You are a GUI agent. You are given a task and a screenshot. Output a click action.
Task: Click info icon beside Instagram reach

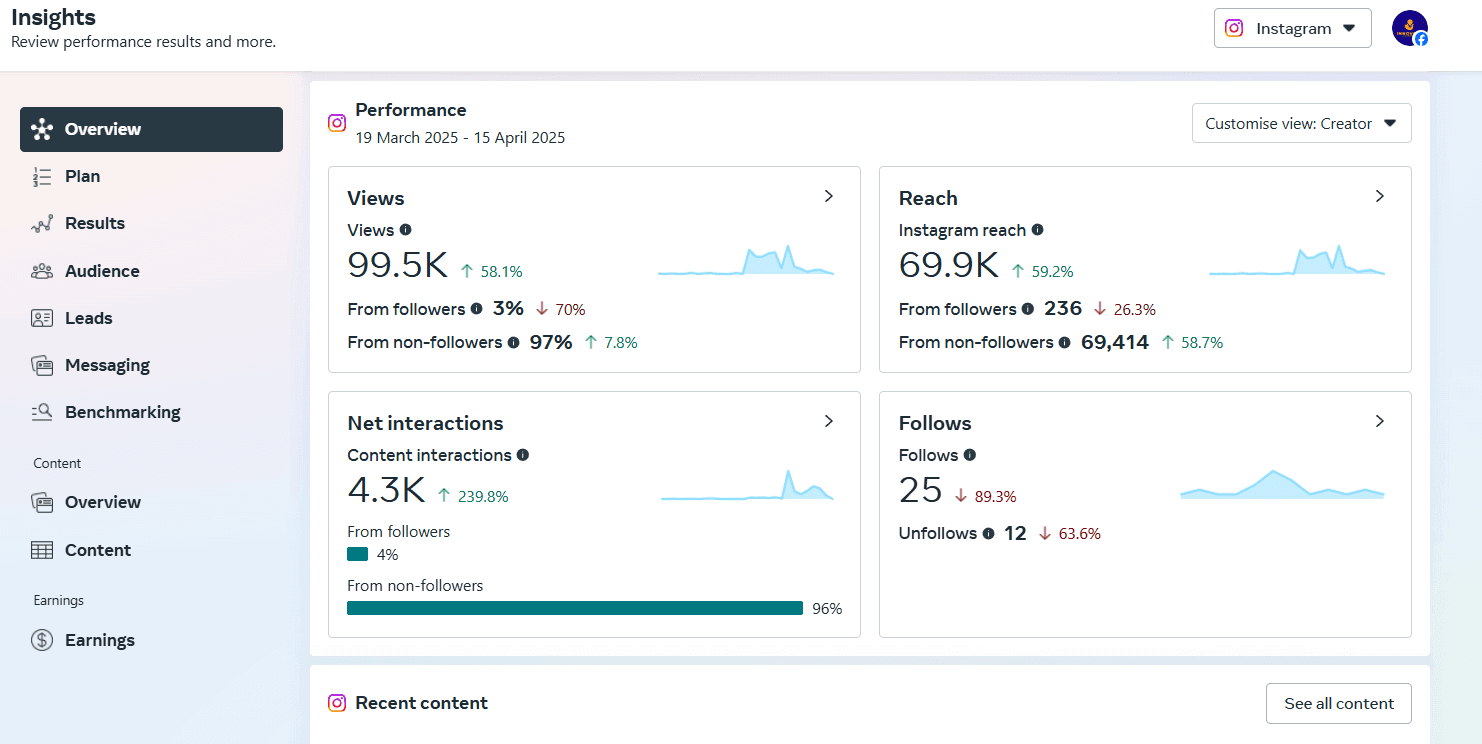1037,230
